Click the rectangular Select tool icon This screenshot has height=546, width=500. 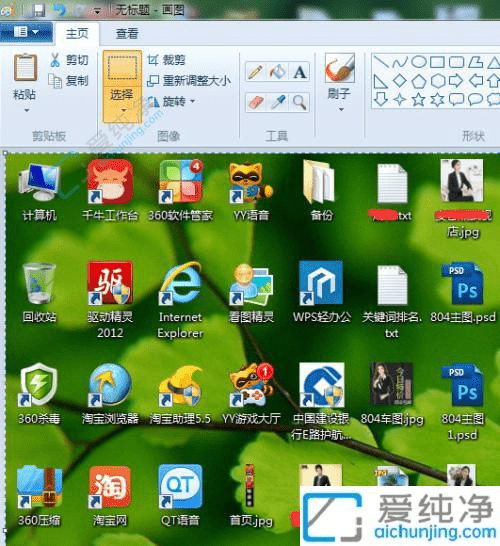coord(122,68)
